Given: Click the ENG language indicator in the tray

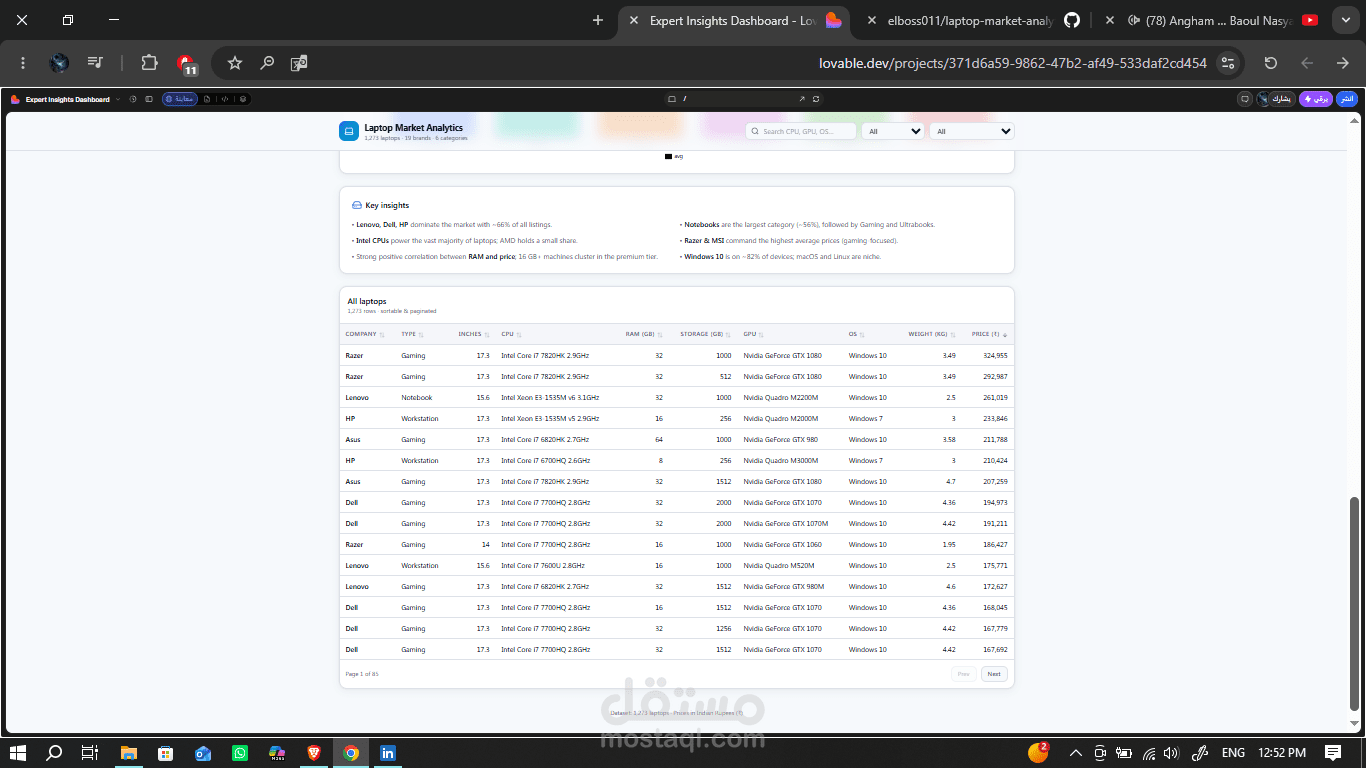Looking at the screenshot, I should (x=1233, y=753).
